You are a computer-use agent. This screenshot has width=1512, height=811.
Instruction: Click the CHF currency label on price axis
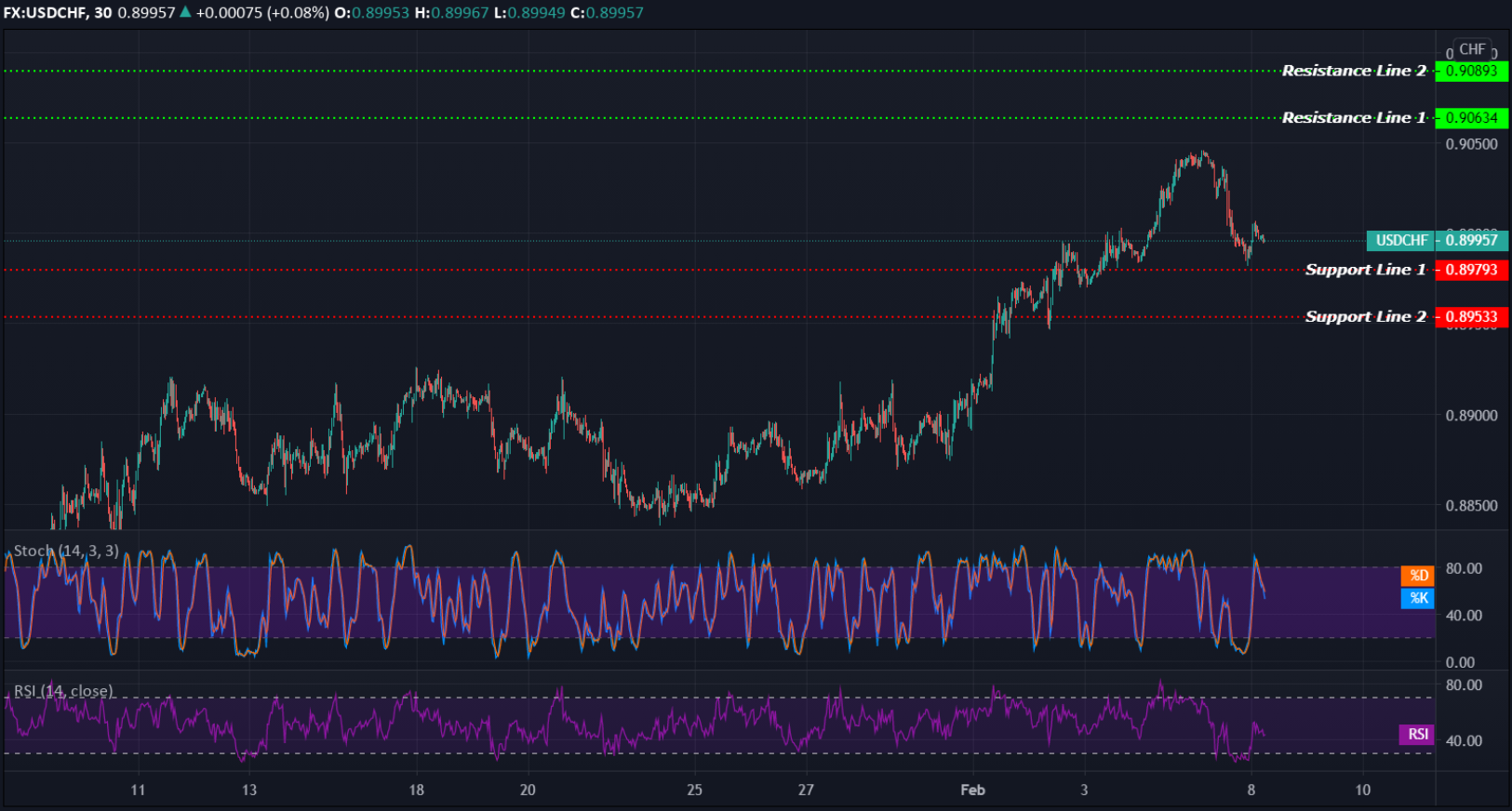click(x=1472, y=49)
